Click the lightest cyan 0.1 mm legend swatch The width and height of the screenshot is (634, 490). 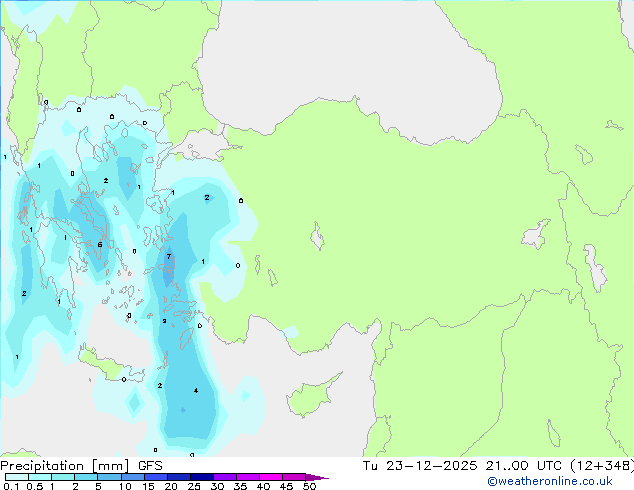(x=17, y=477)
